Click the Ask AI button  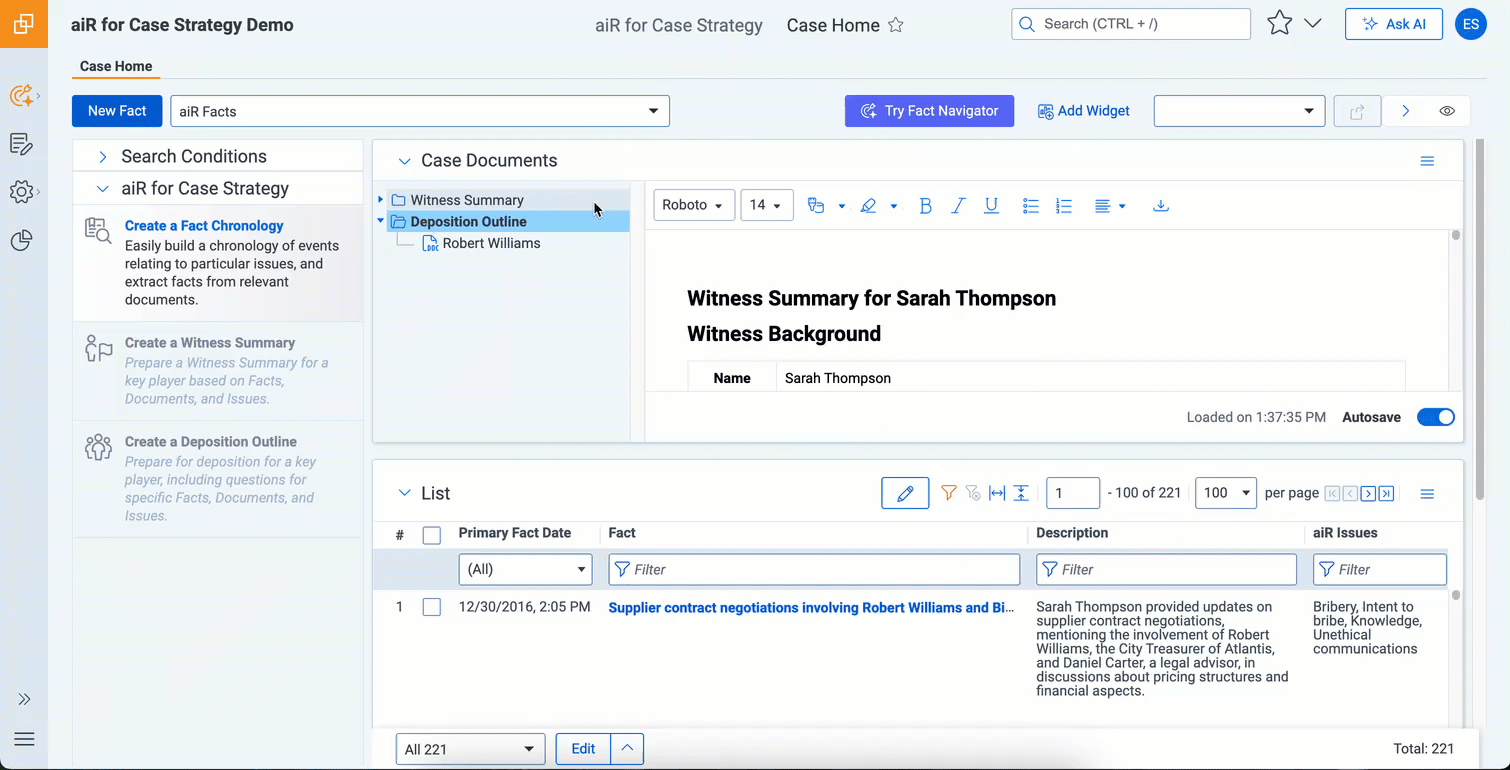point(1394,24)
